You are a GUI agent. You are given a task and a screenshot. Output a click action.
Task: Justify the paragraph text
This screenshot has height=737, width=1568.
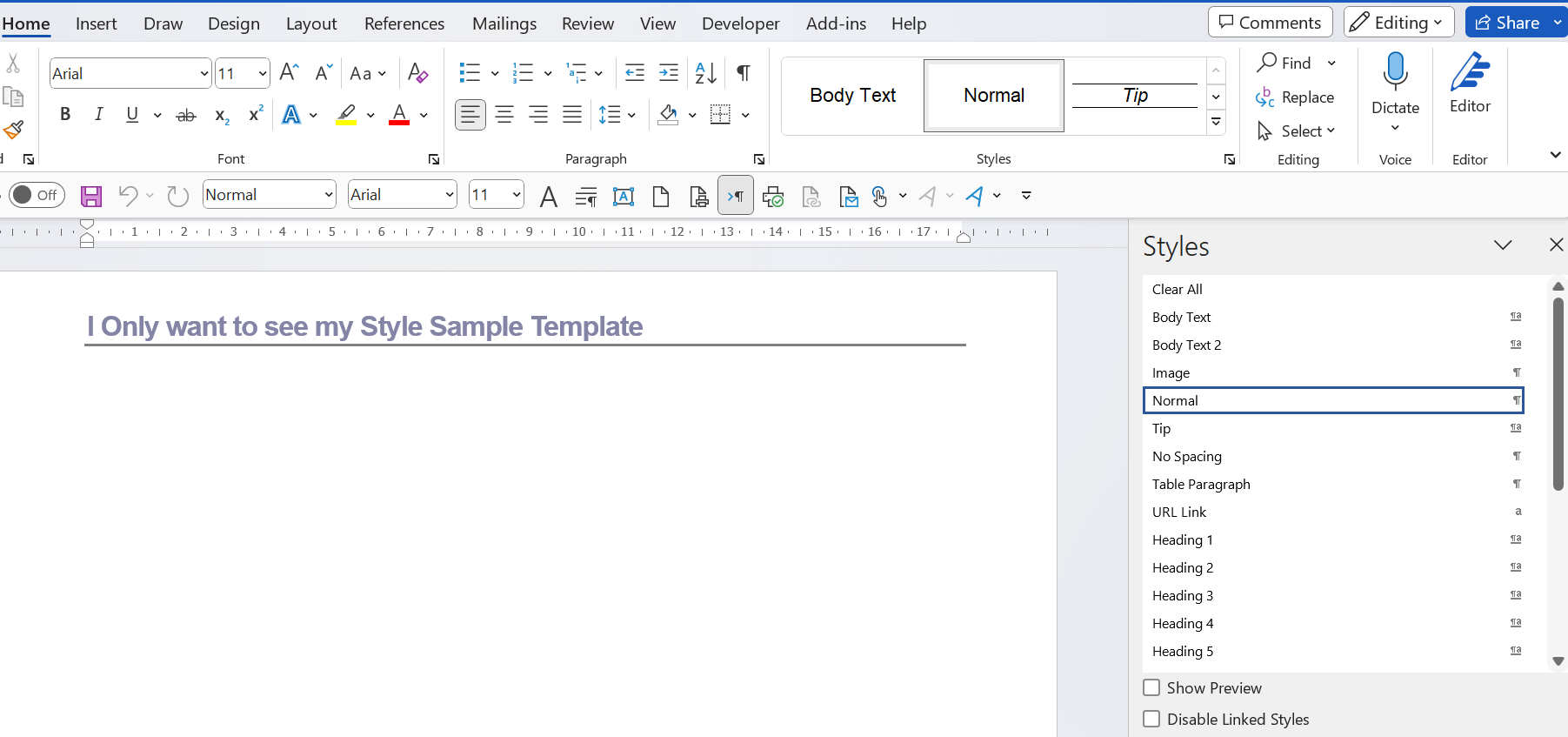(x=572, y=114)
